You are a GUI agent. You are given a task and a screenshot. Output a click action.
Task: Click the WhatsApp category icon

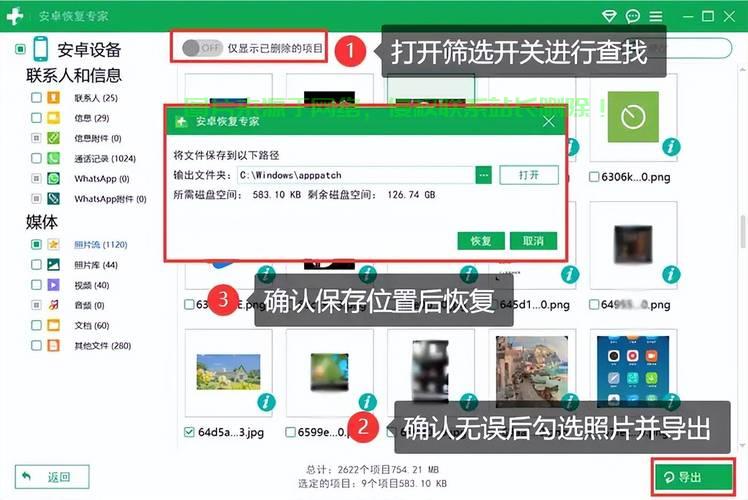point(53,178)
